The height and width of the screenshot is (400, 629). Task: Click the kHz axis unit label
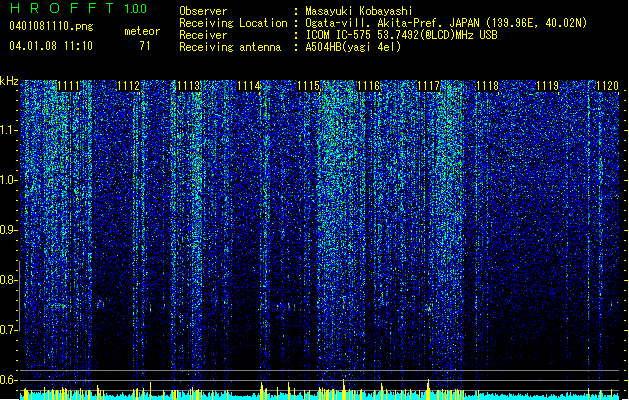point(9,81)
